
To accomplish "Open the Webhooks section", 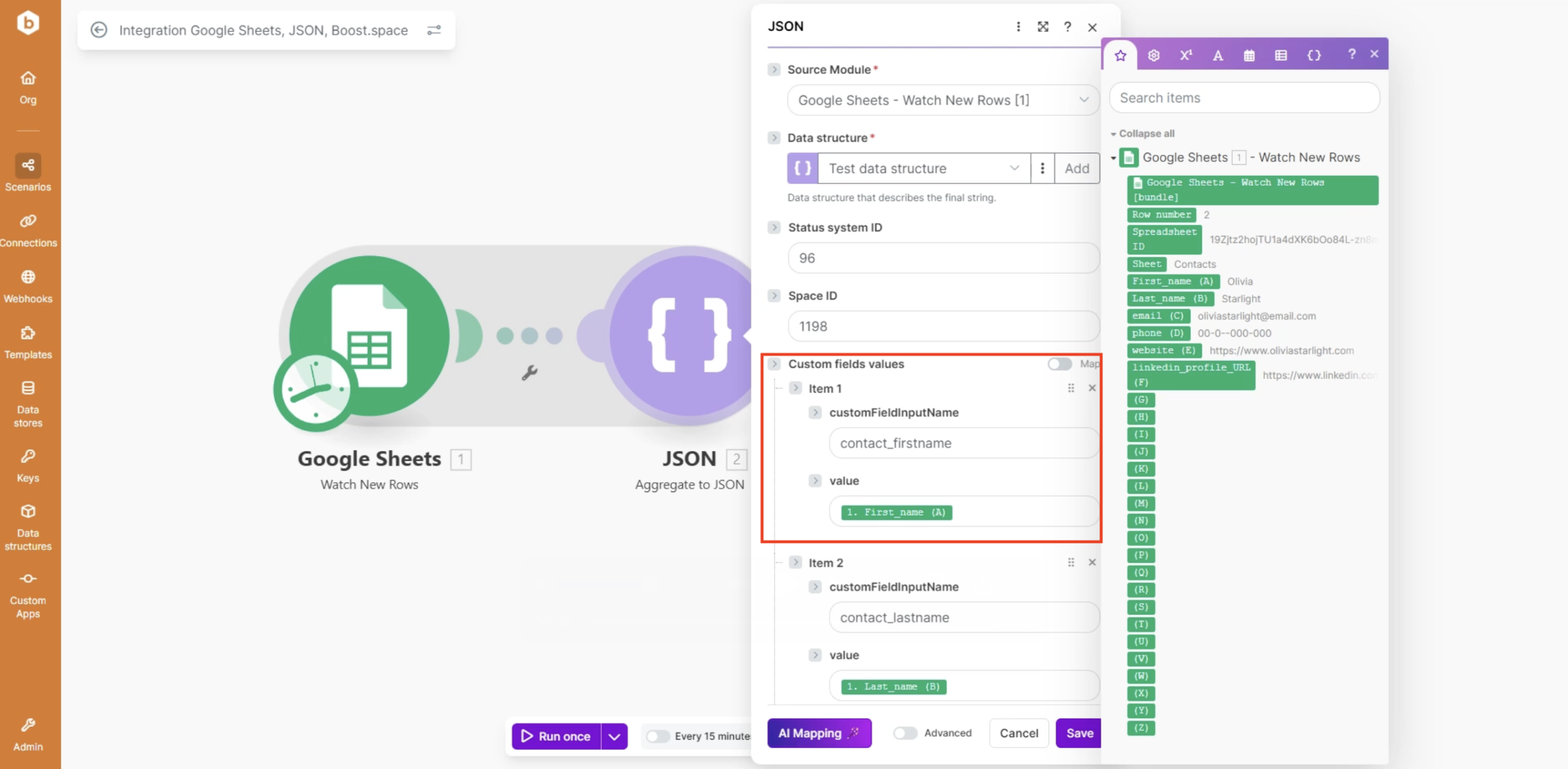I will [x=28, y=286].
